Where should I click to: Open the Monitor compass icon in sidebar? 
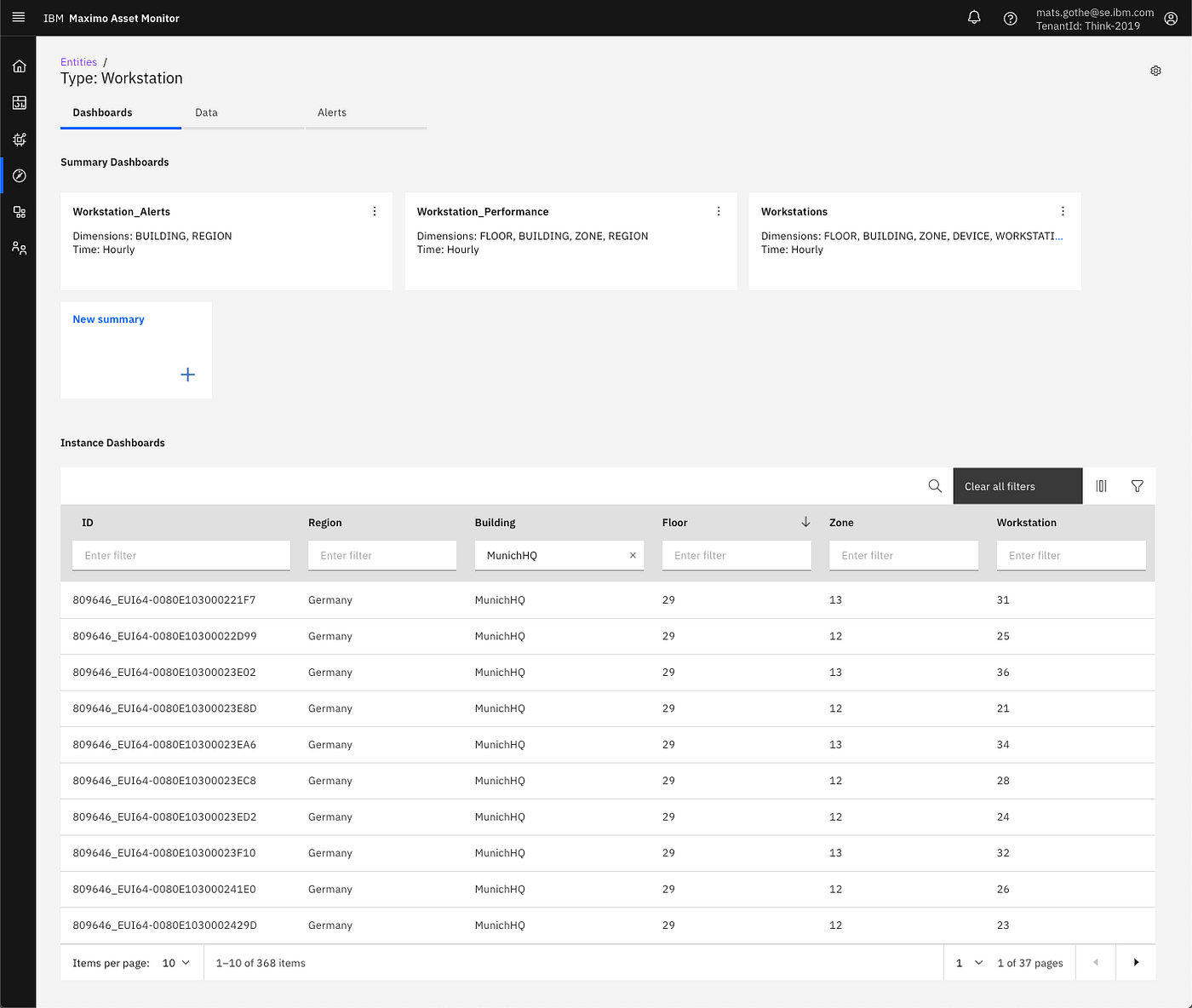point(19,175)
